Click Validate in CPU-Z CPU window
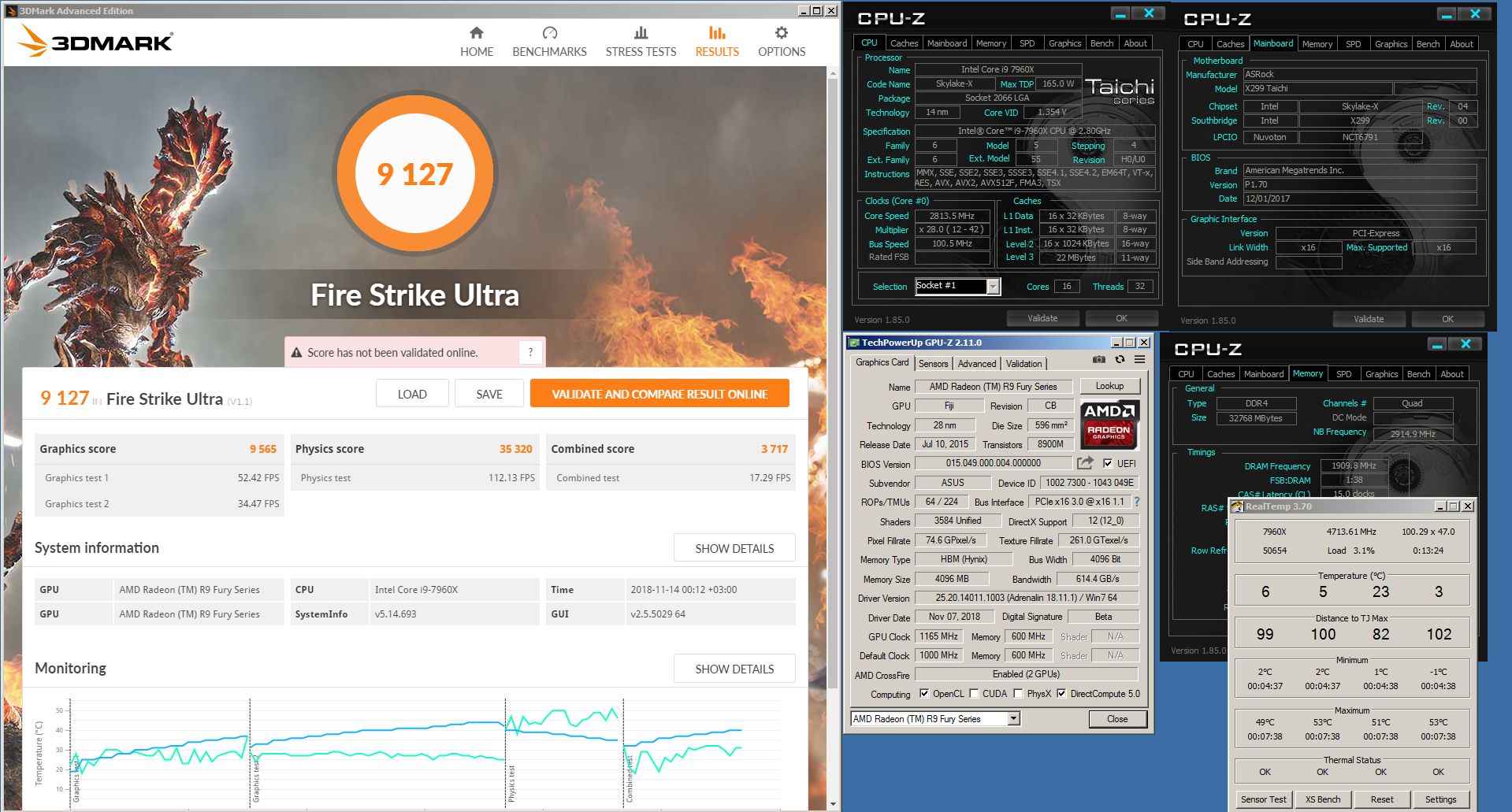1512x812 pixels. click(x=1042, y=318)
